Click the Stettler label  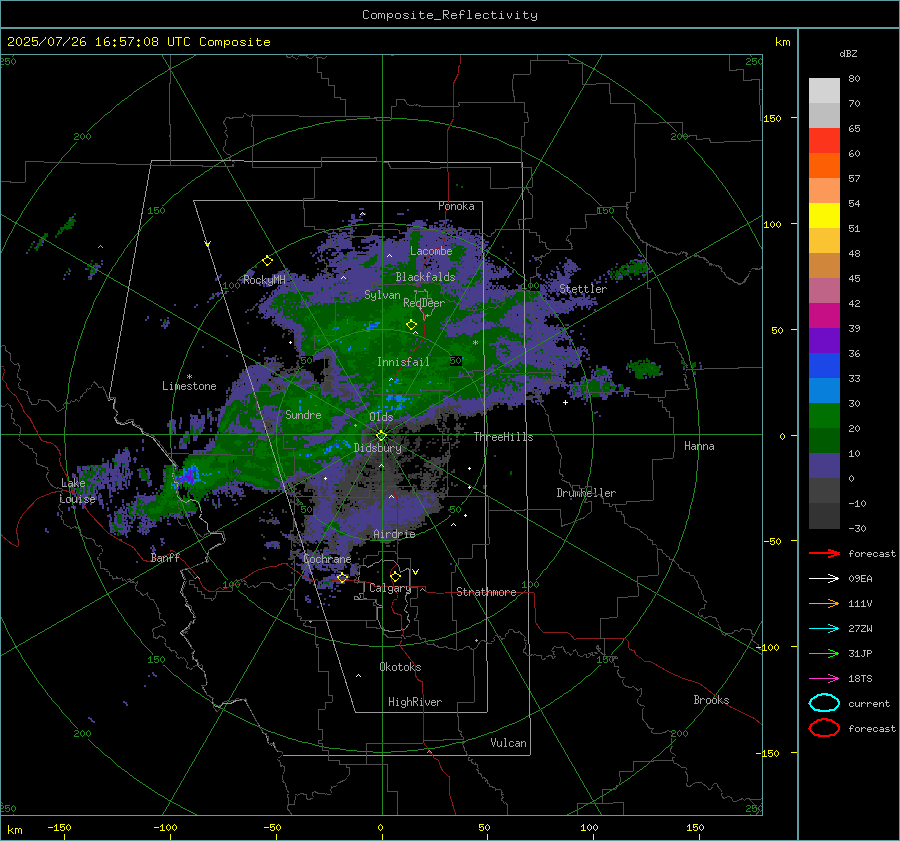click(583, 289)
